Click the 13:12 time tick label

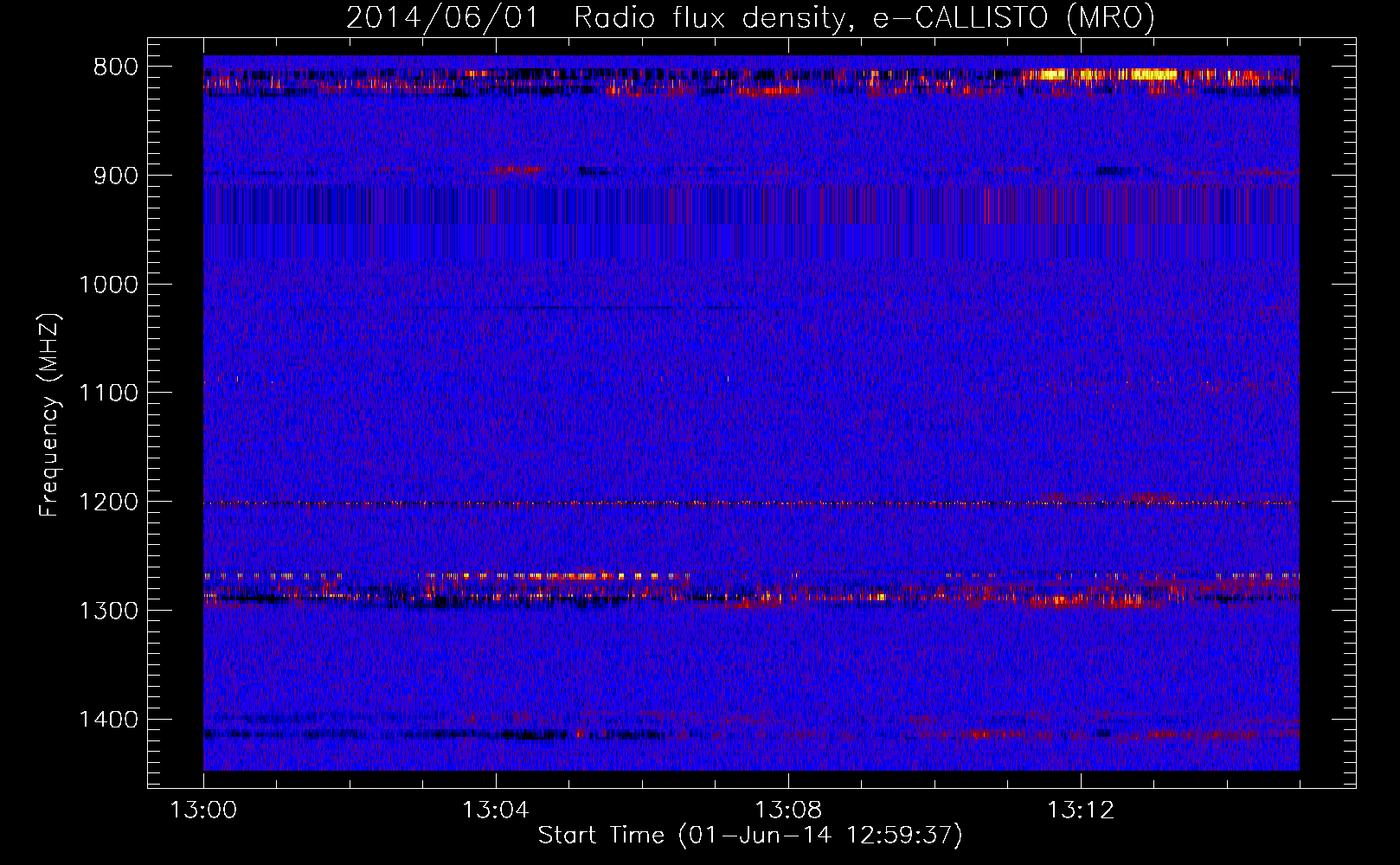[x=1081, y=811]
